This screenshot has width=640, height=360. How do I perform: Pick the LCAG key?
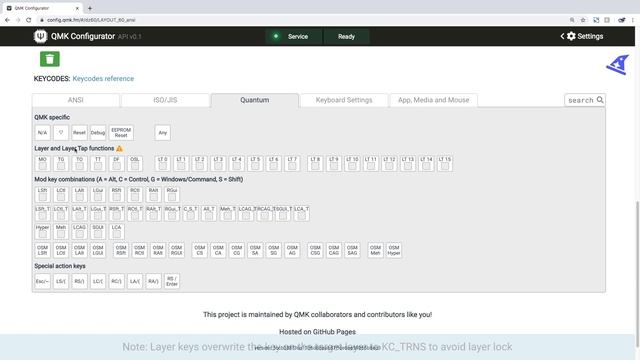[x=80, y=232]
